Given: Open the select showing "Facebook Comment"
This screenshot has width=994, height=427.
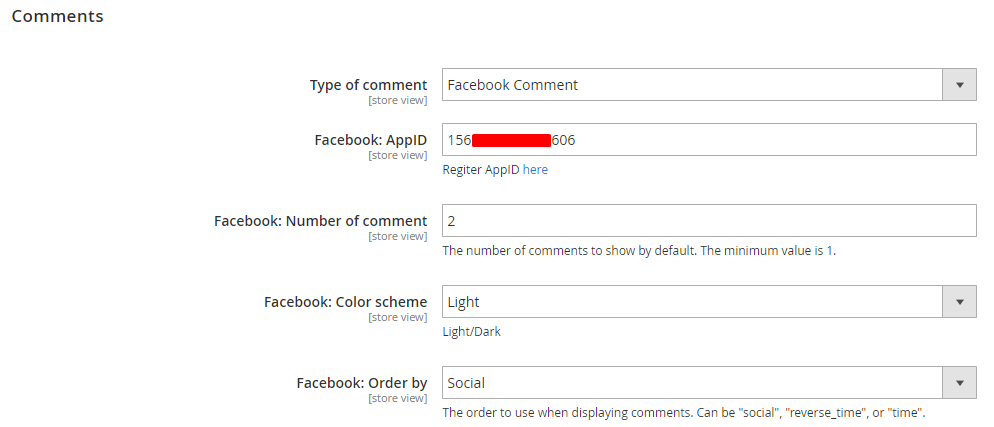Looking at the screenshot, I should [x=692, y=85].
